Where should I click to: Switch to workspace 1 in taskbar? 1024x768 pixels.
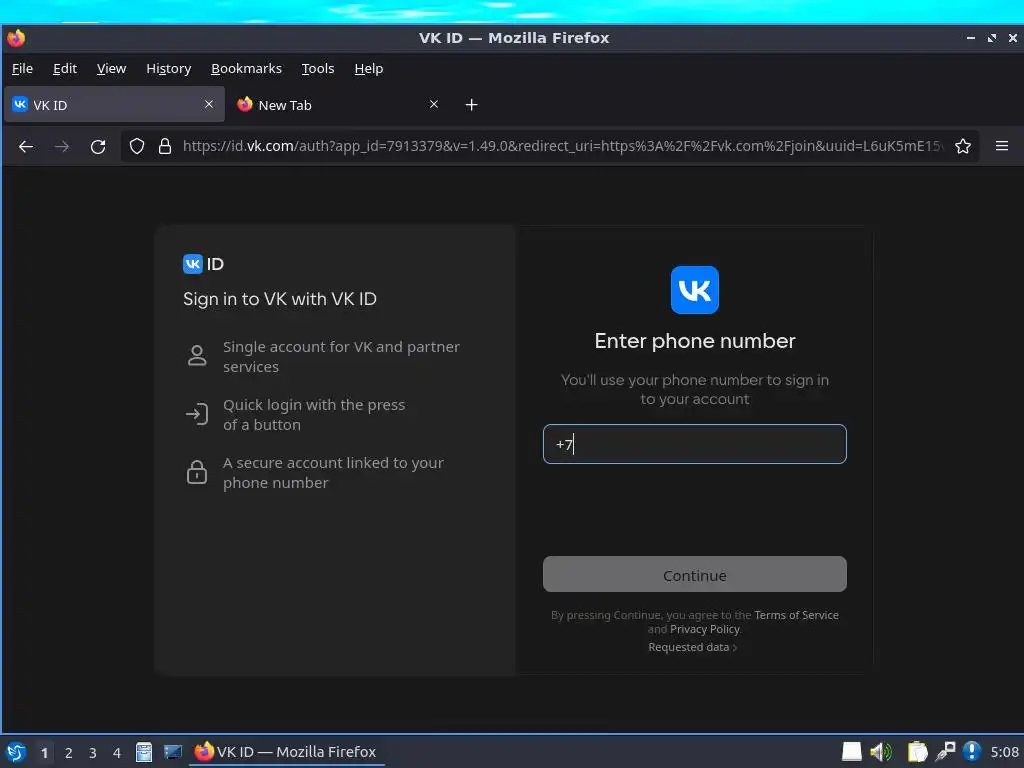(44, 753)
